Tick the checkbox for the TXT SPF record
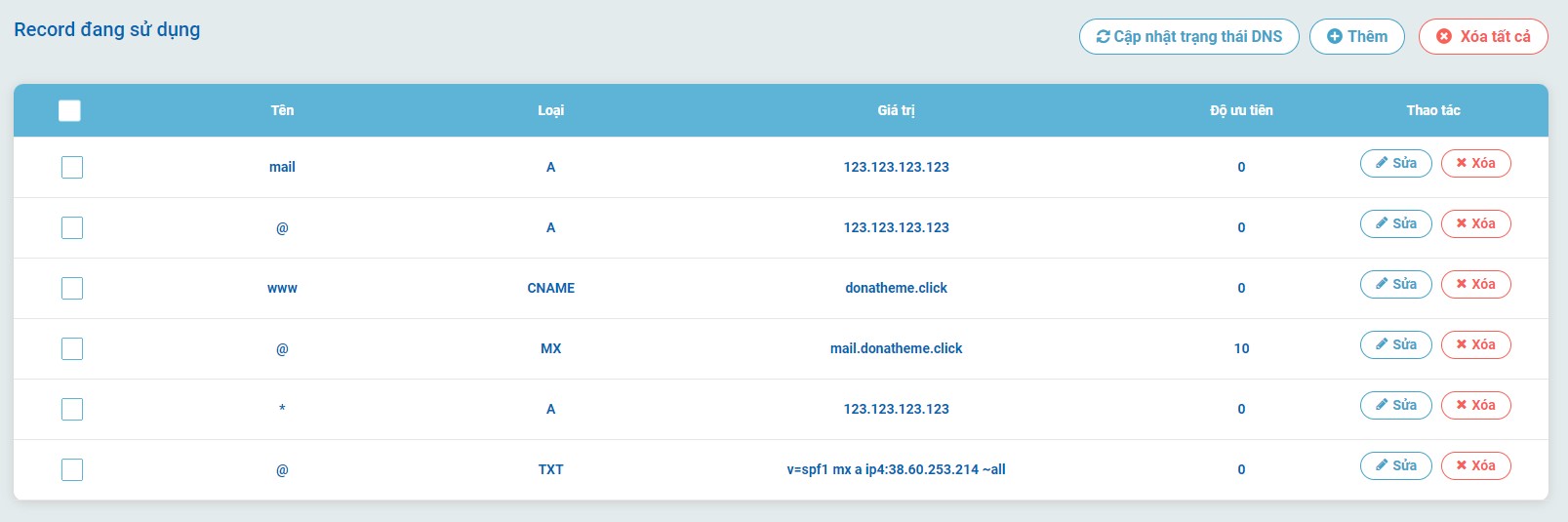Screen dimensions: 1568x522 pos(72,469)
